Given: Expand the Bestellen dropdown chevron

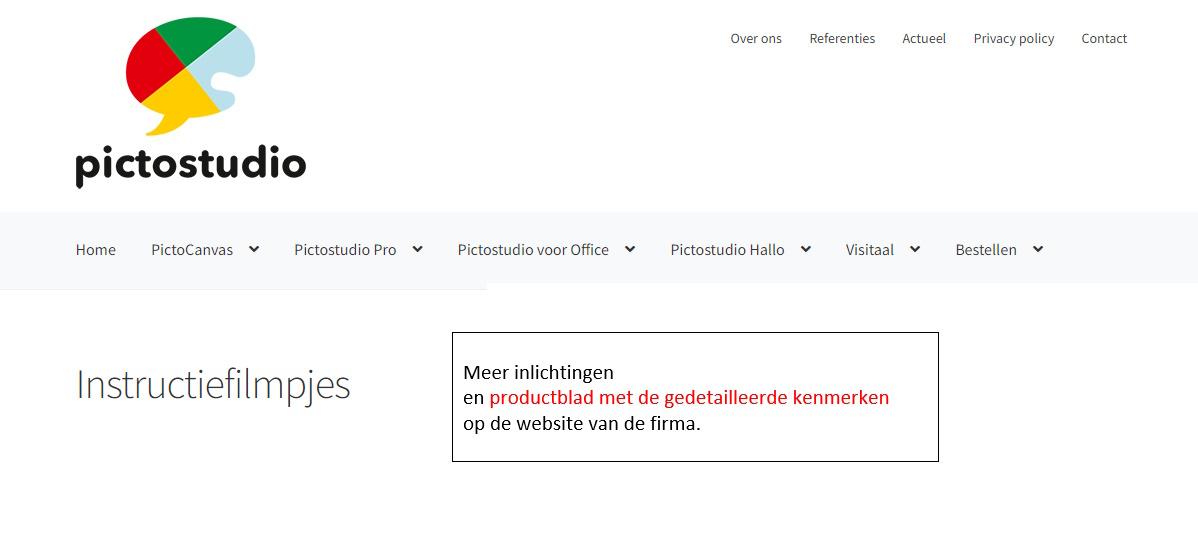Looking at the screenshot, I should [x=1038, y=249].
